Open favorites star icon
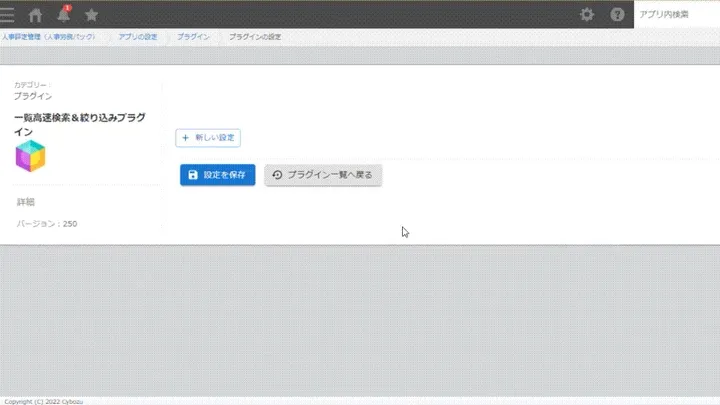 [x=91, y=15]
